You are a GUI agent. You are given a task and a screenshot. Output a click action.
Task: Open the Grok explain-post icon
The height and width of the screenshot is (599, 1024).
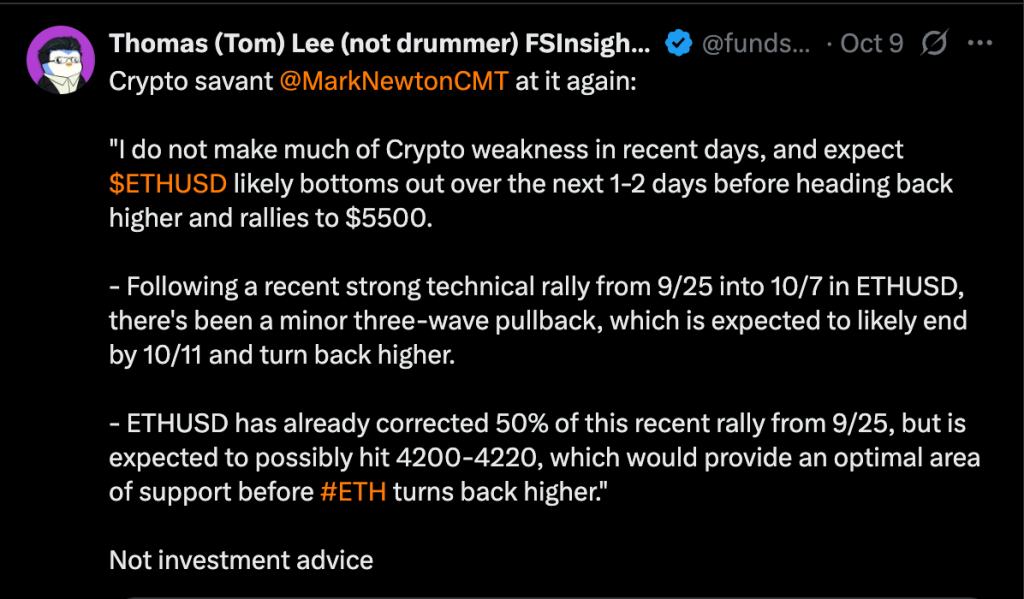[x=935, y=44]
